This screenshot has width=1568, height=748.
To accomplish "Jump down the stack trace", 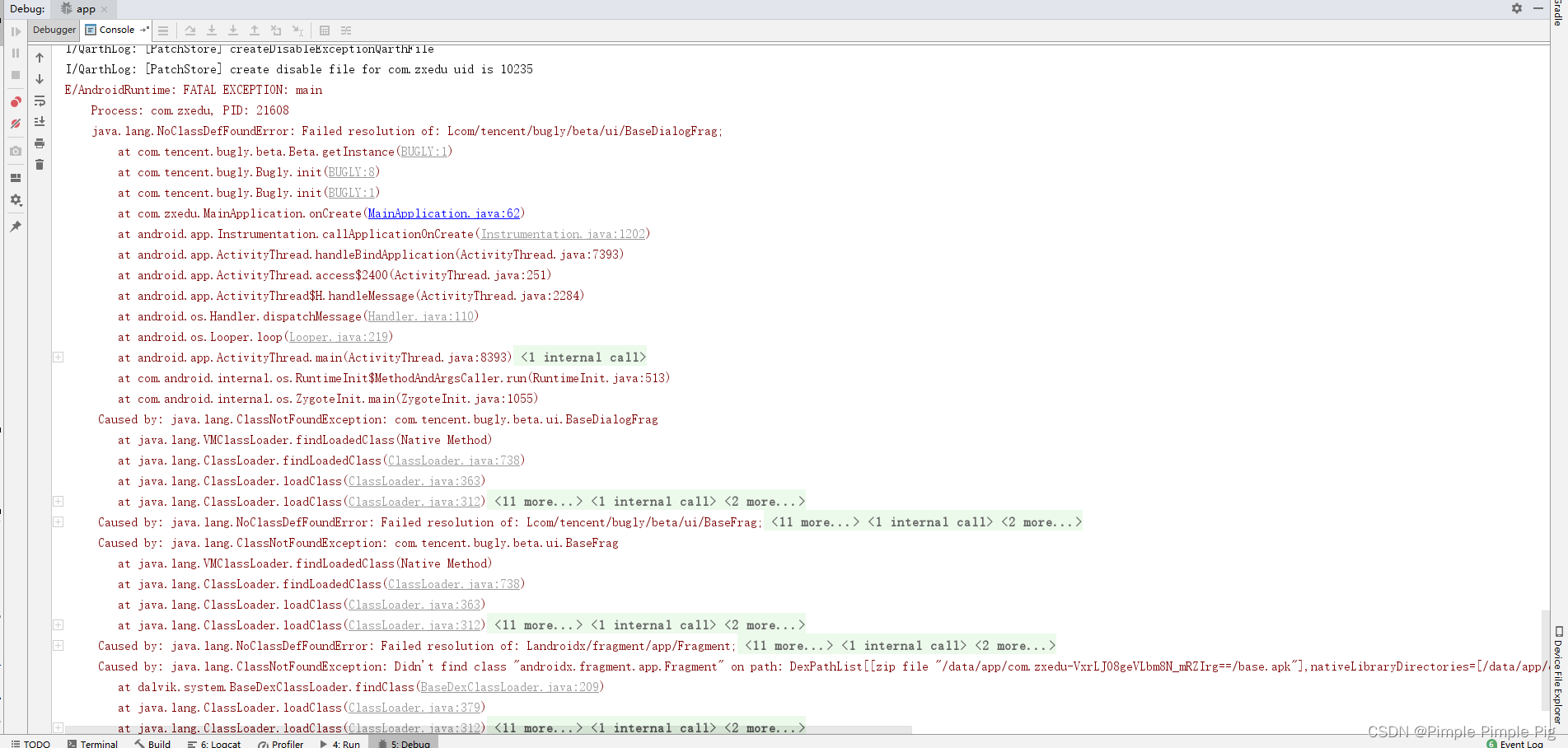I will tap(40, 79).
